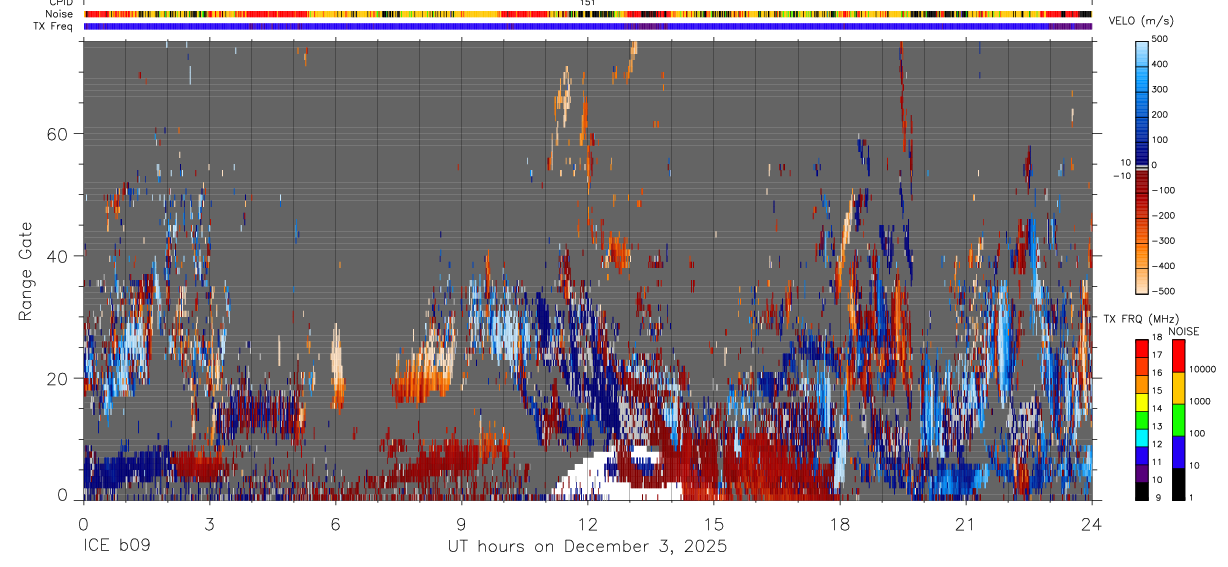Image resolution: width=1228 pixels, height=567 pixels.
Task: Select the Noise color strip above the plot
Action: click(x=587, y=14)
